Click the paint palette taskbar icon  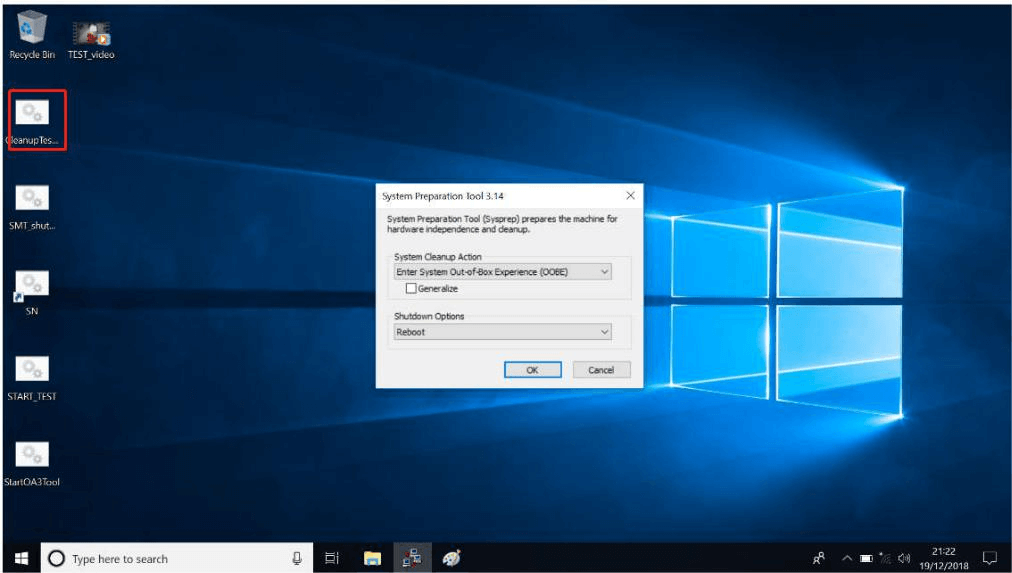tap(451, 558)
